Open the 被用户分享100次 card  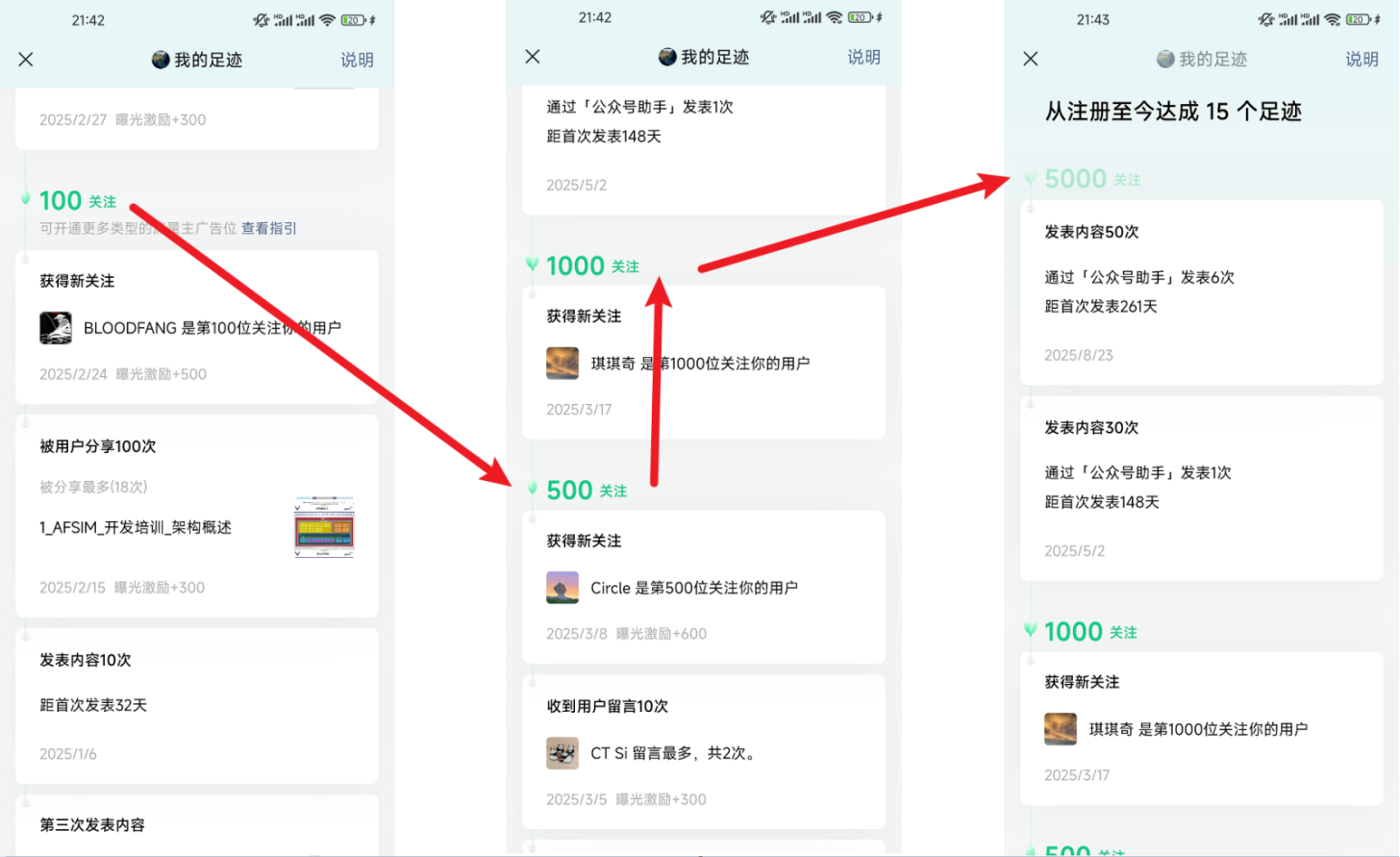point(196,516)
